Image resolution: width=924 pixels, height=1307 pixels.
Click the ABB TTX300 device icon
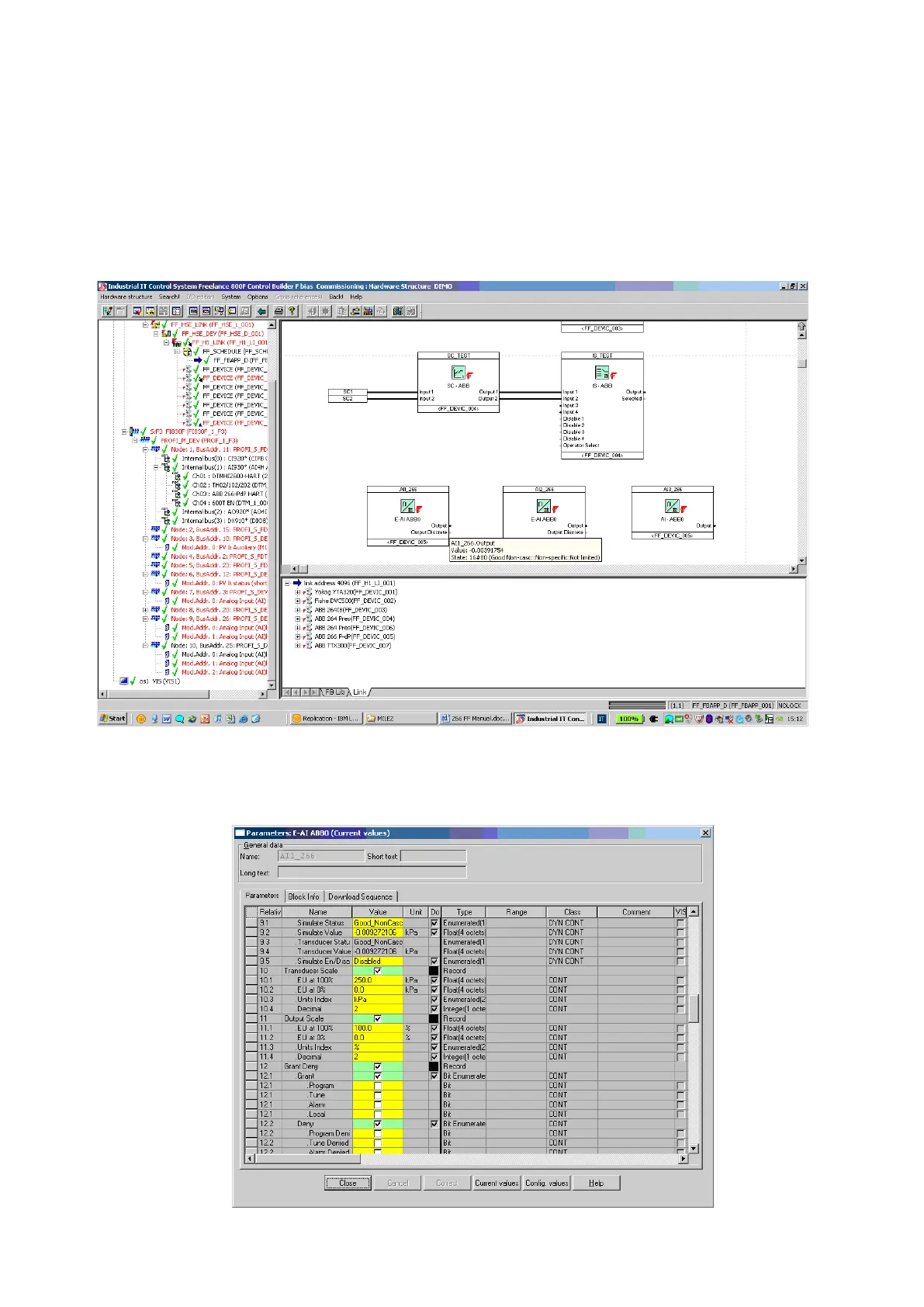pos(307,646)
